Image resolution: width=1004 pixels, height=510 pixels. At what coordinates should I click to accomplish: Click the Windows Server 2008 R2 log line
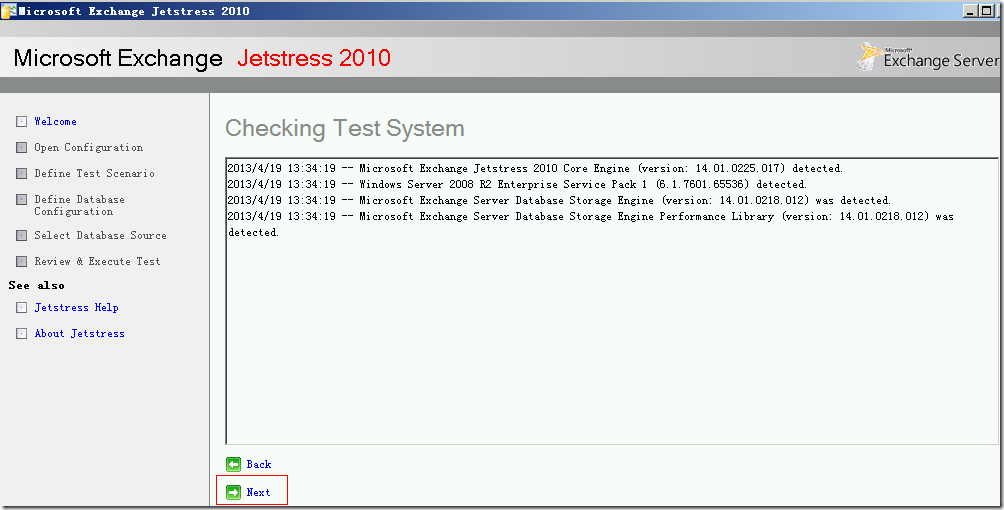point(517,185)
